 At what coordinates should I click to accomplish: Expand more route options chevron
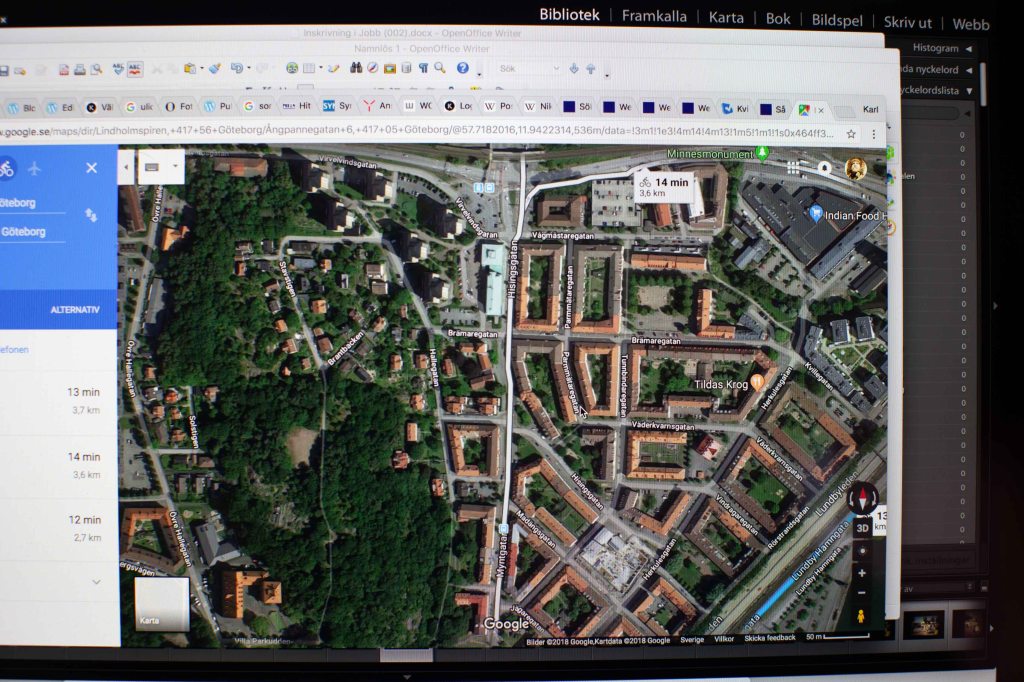tap(96, 581)
